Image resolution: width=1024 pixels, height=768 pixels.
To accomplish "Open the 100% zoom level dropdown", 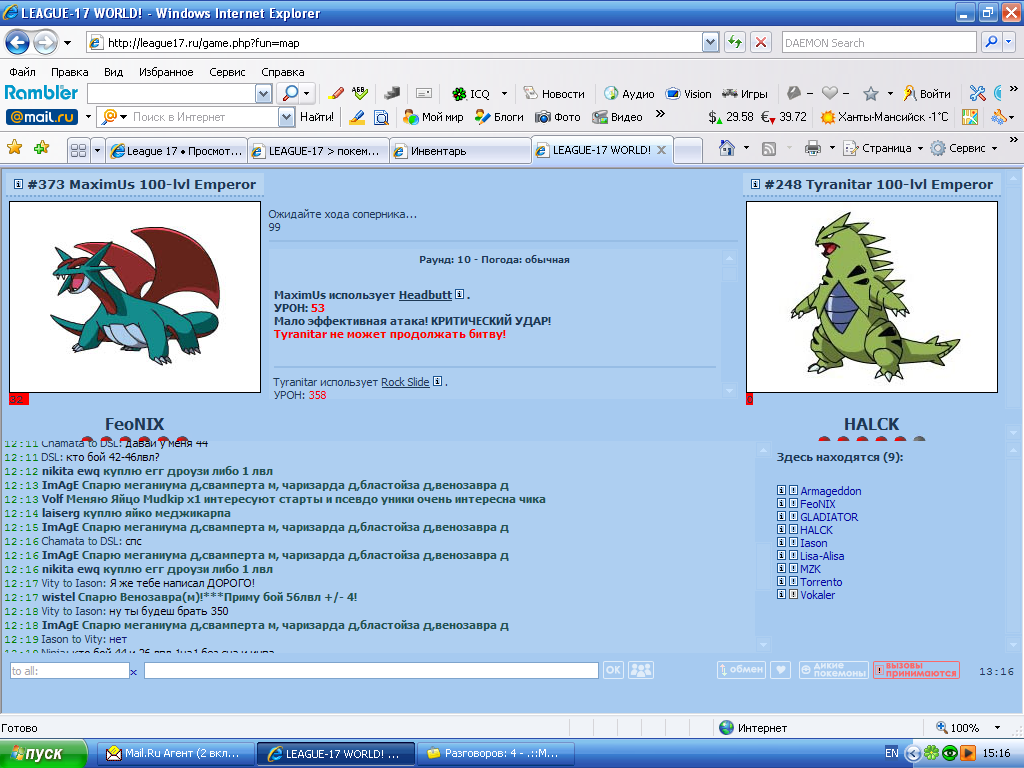I will pos(997,728).
